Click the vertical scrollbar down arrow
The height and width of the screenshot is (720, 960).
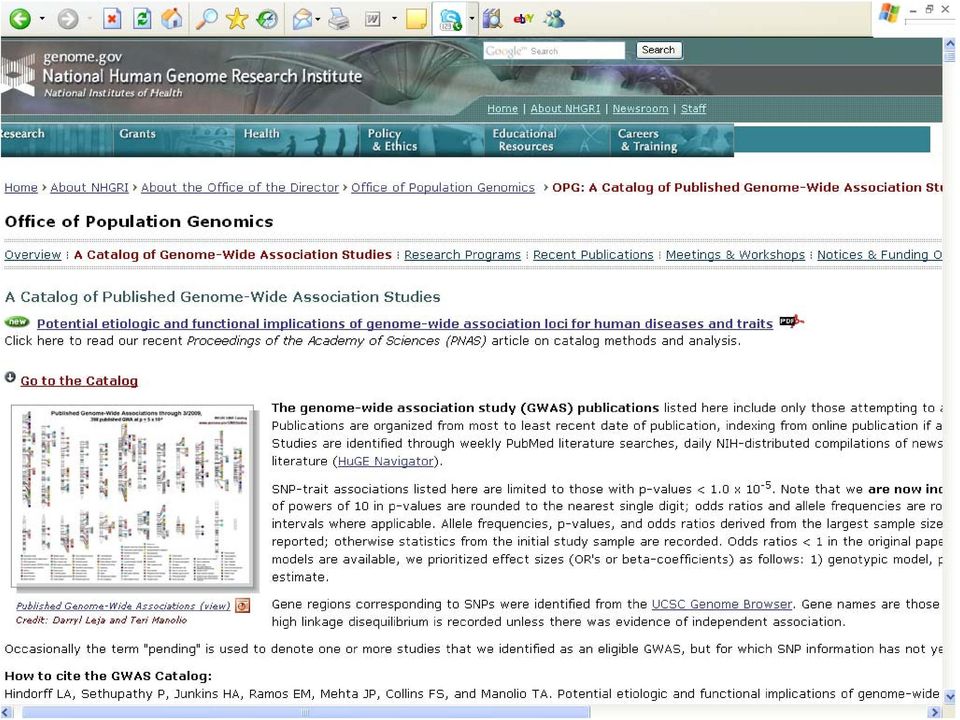coord(950,697)
